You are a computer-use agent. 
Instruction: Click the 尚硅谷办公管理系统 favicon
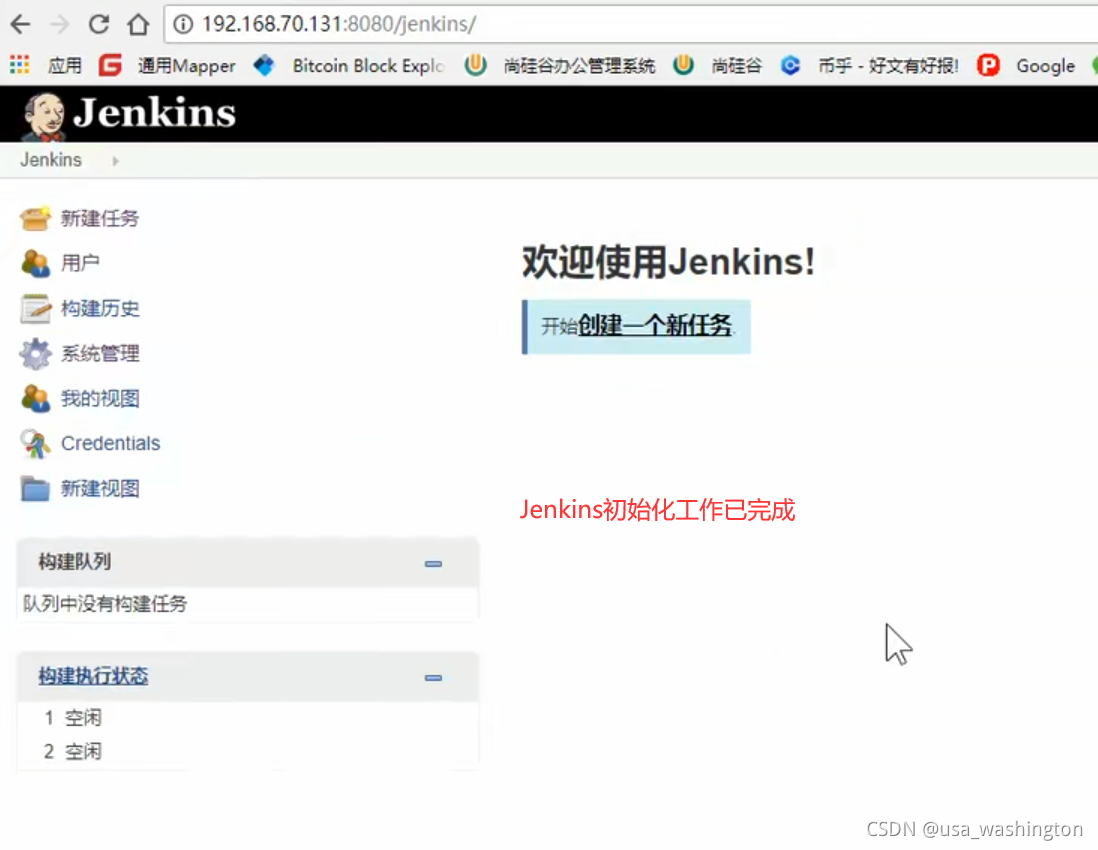coord(475,65)
